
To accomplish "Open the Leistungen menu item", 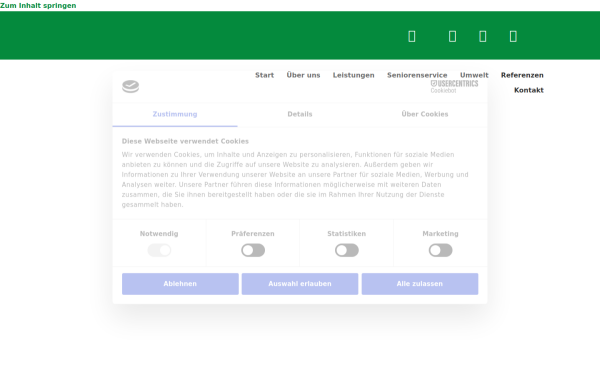I will pos(354,75).
